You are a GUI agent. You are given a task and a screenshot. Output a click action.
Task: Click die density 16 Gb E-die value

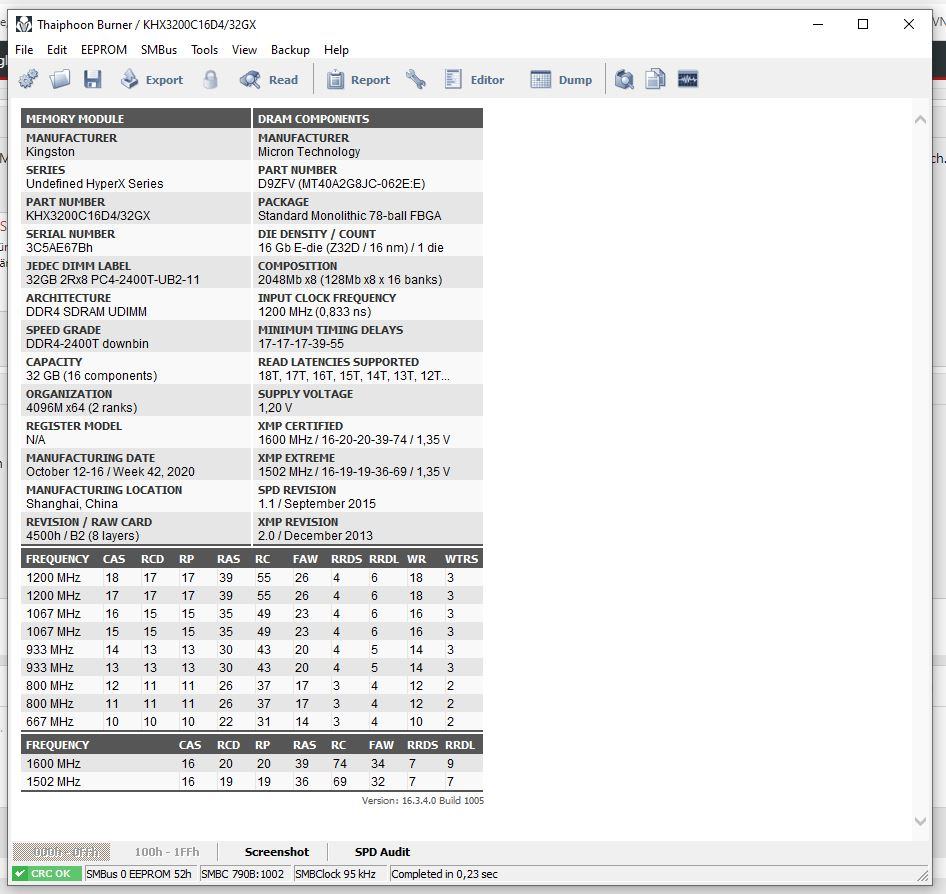[x=351, y=248]
